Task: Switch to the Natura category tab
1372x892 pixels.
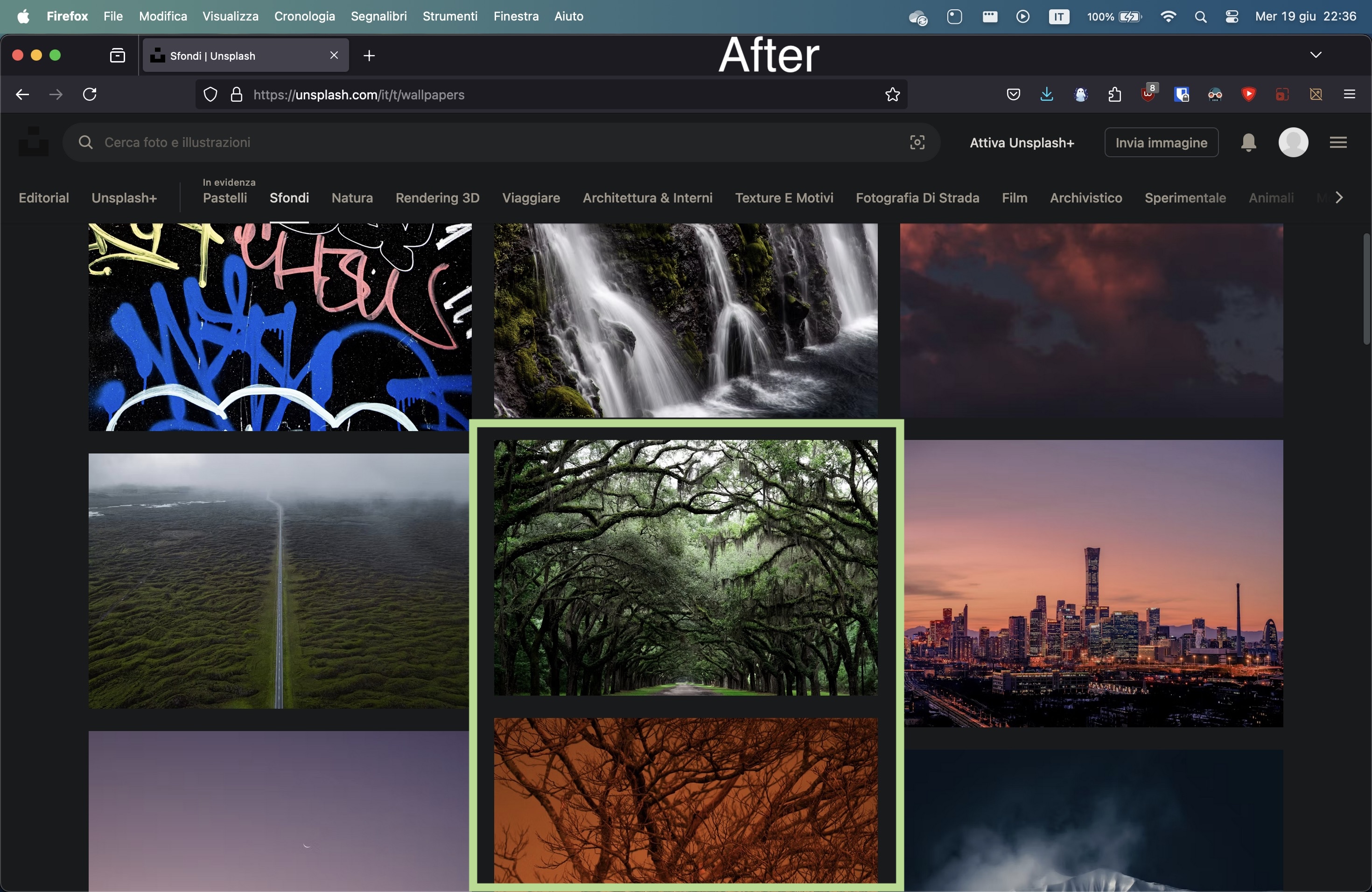Action: [x=352, y=198]
